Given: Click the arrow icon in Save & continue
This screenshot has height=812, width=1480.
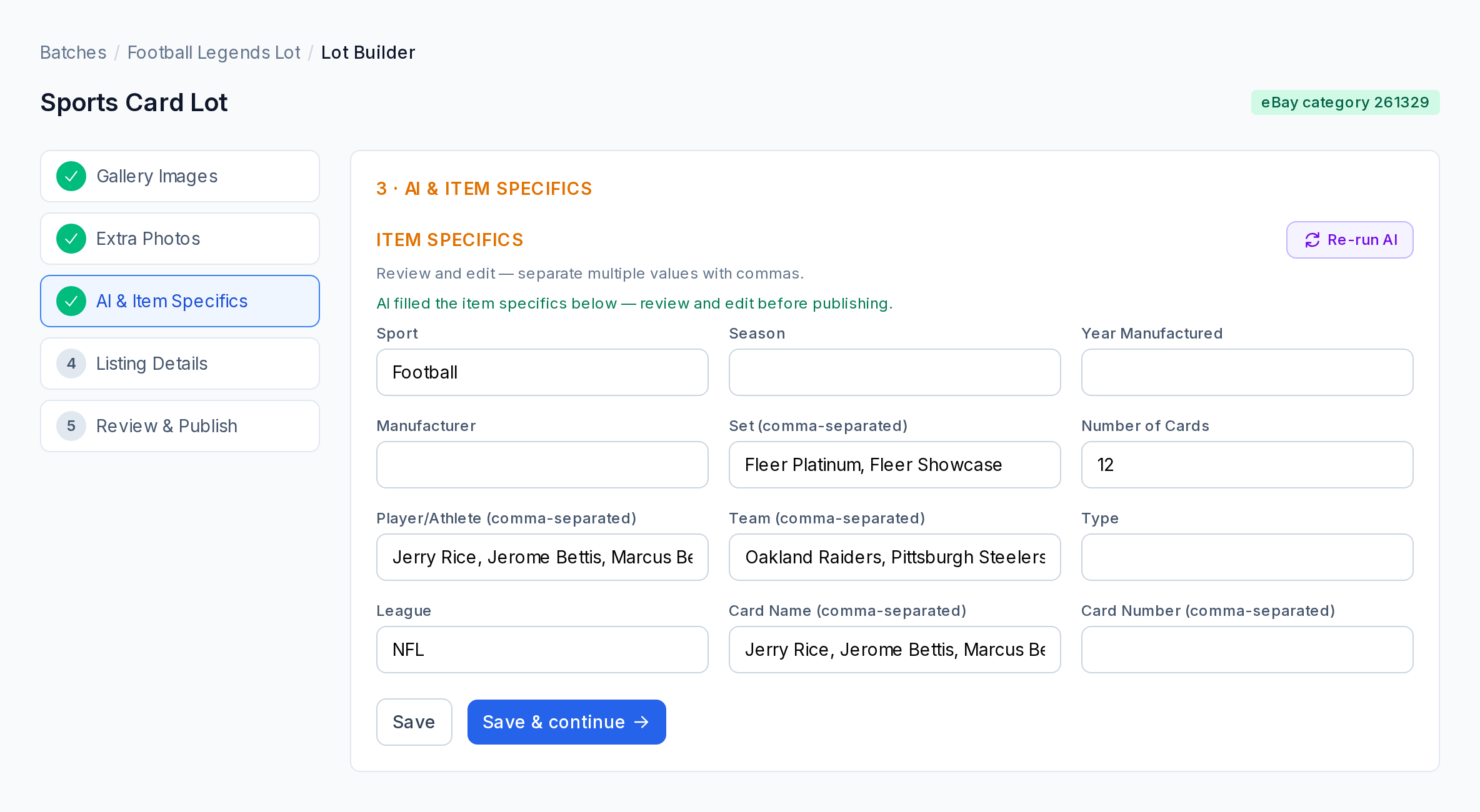Looking at the screenshot, I should point(641,722).
